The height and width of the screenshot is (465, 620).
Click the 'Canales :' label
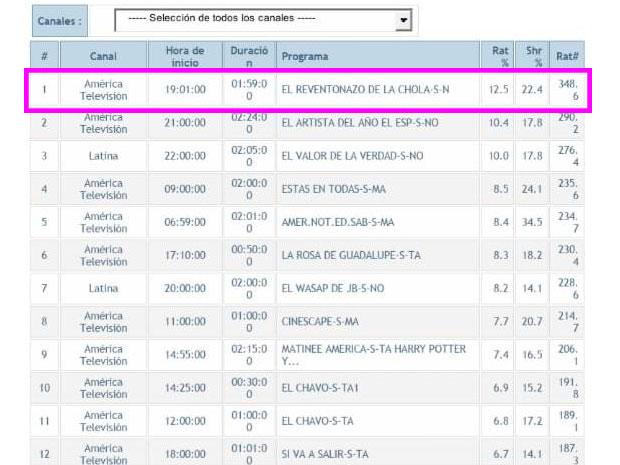pos(60,21)
